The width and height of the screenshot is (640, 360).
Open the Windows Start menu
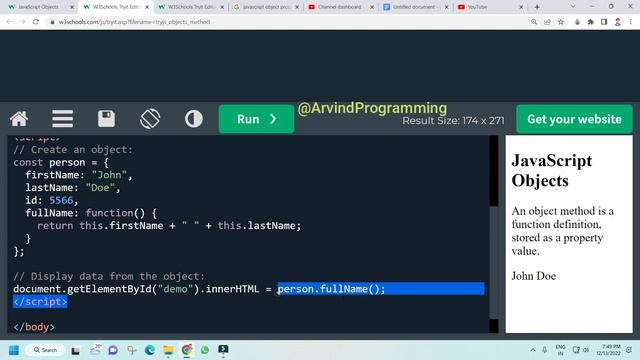14,350
